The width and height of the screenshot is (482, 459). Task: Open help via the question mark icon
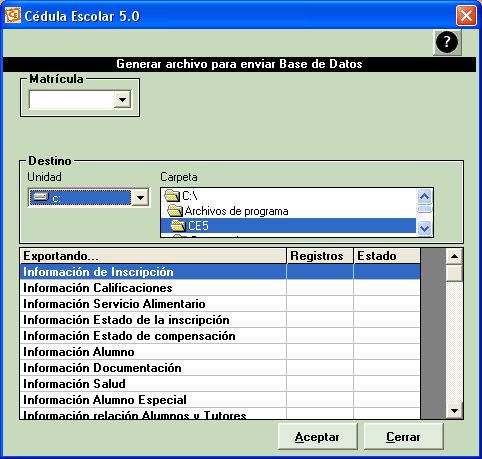click(x=447, y=42)
